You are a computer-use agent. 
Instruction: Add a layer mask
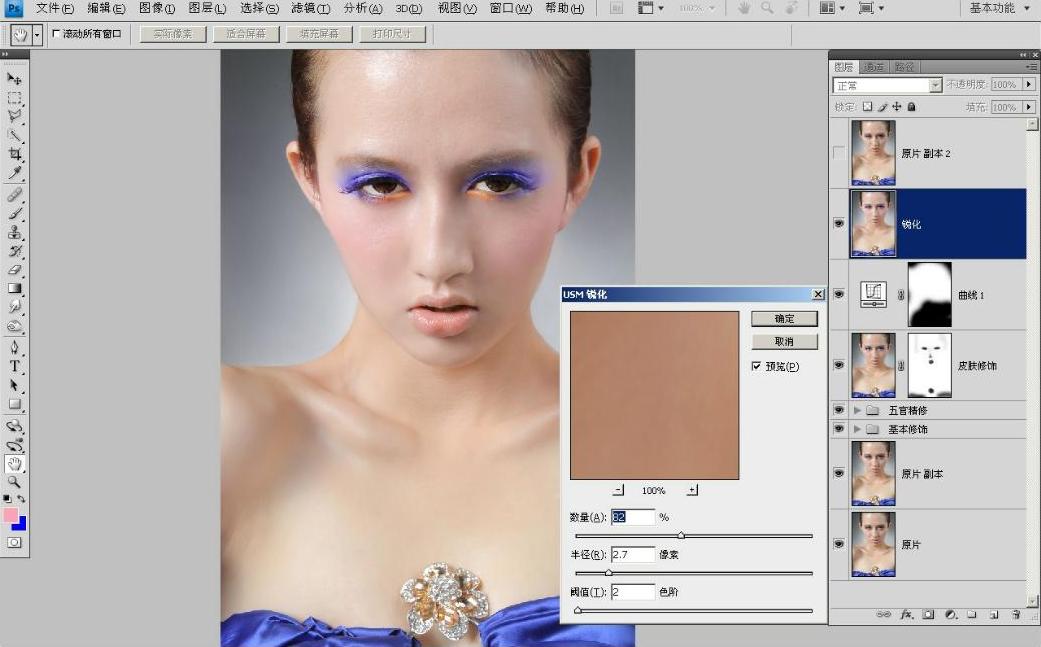click(x=928, y=614)
